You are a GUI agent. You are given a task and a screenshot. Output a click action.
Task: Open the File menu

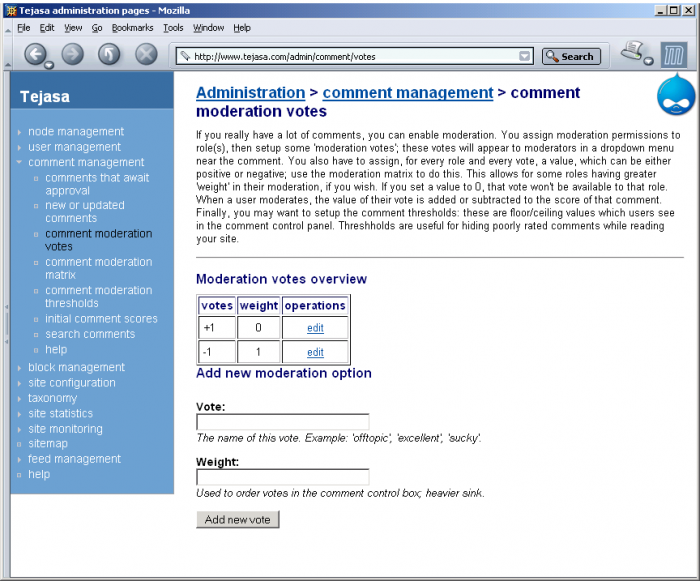tap(24, 28)
